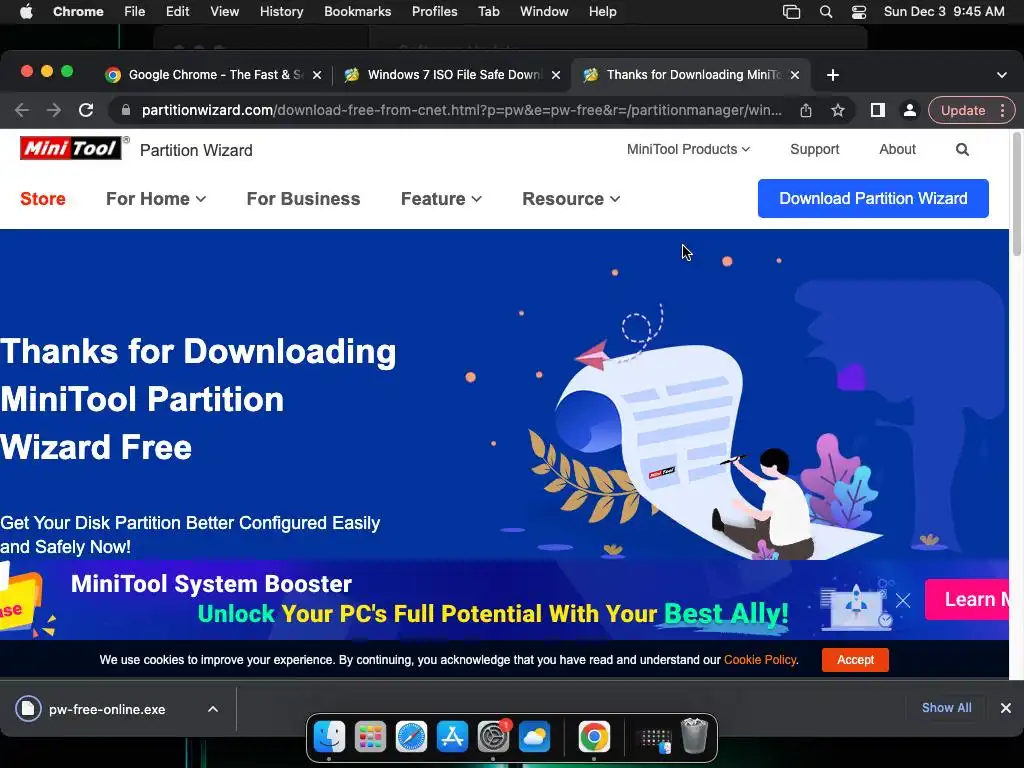
Task: Open Weather app from the Dock
Action: click(535, 737)
